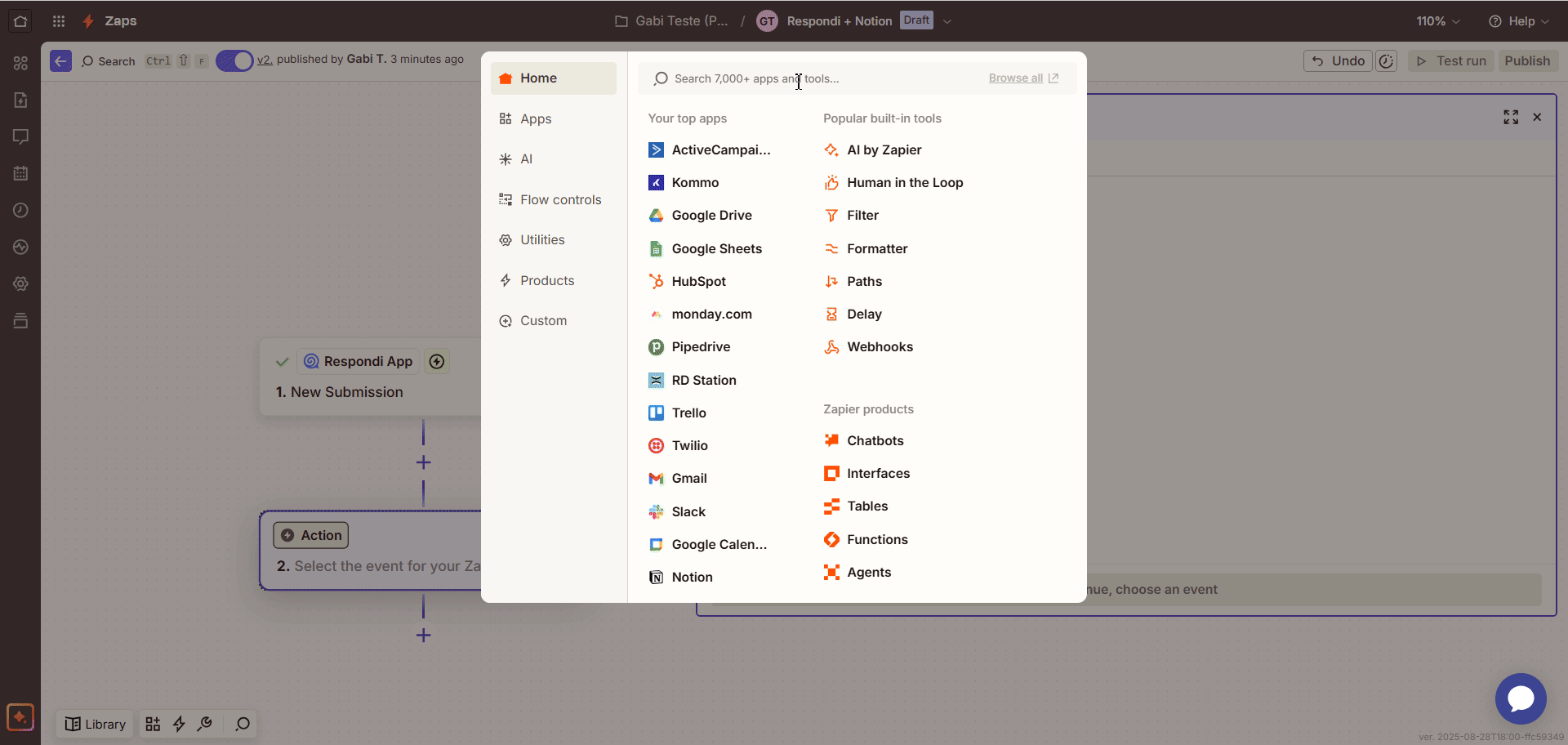Click the magnifier icon in bottom toolbar

pyautogui.click(x=243, y=725)
